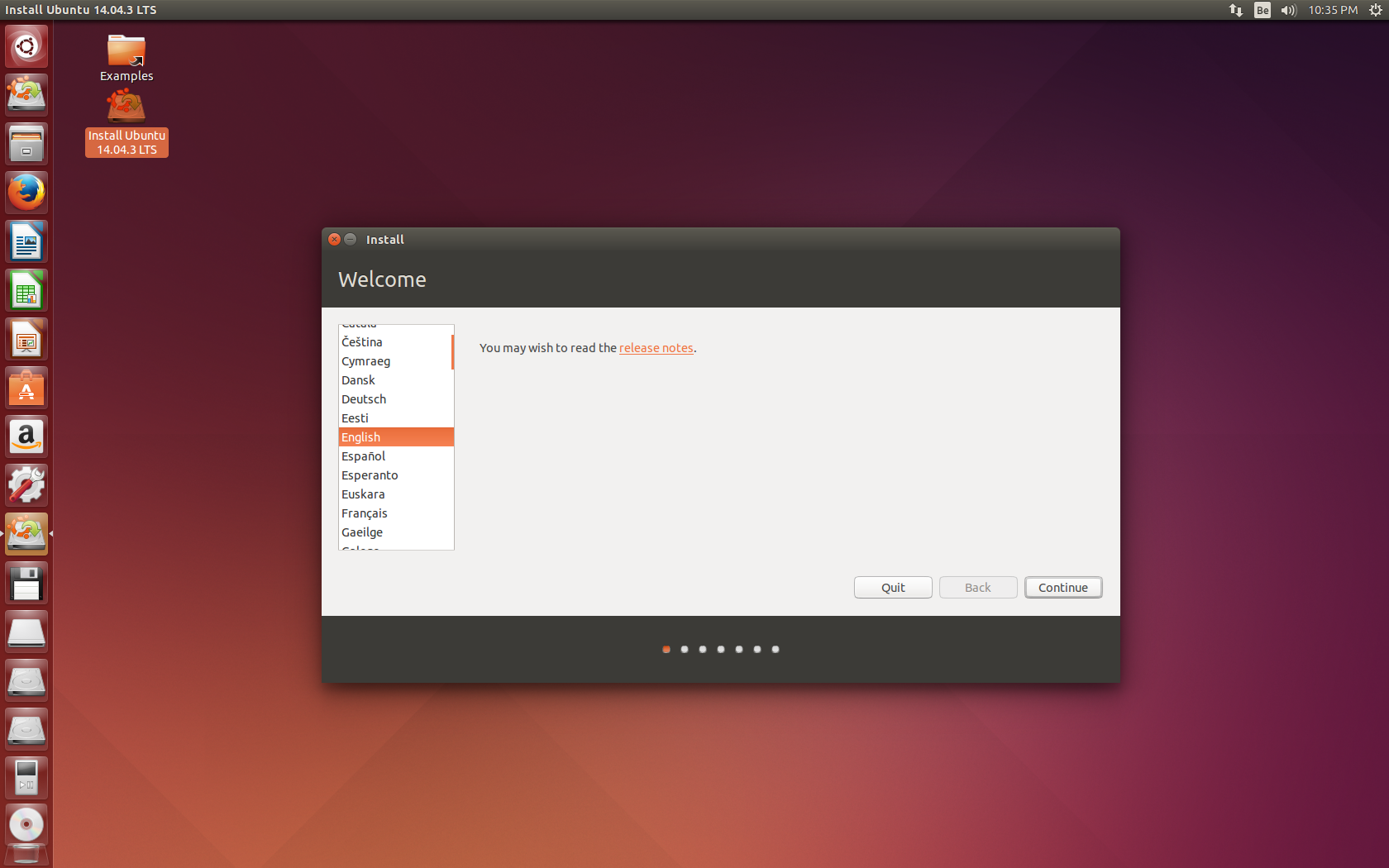Pick Esperanto from the language list

[x=395, y=475]
